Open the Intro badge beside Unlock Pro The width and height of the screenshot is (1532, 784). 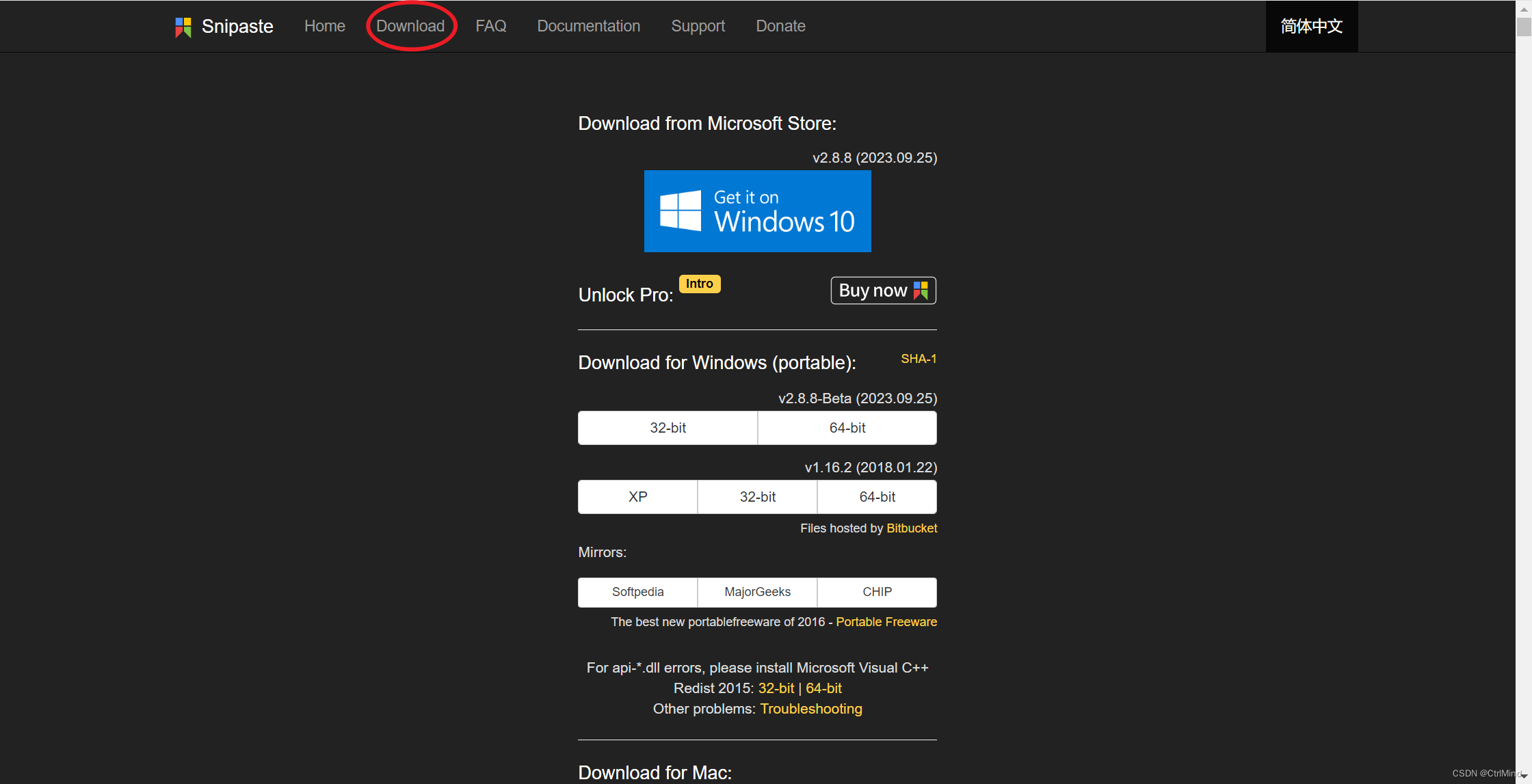[x=700, y=284]
